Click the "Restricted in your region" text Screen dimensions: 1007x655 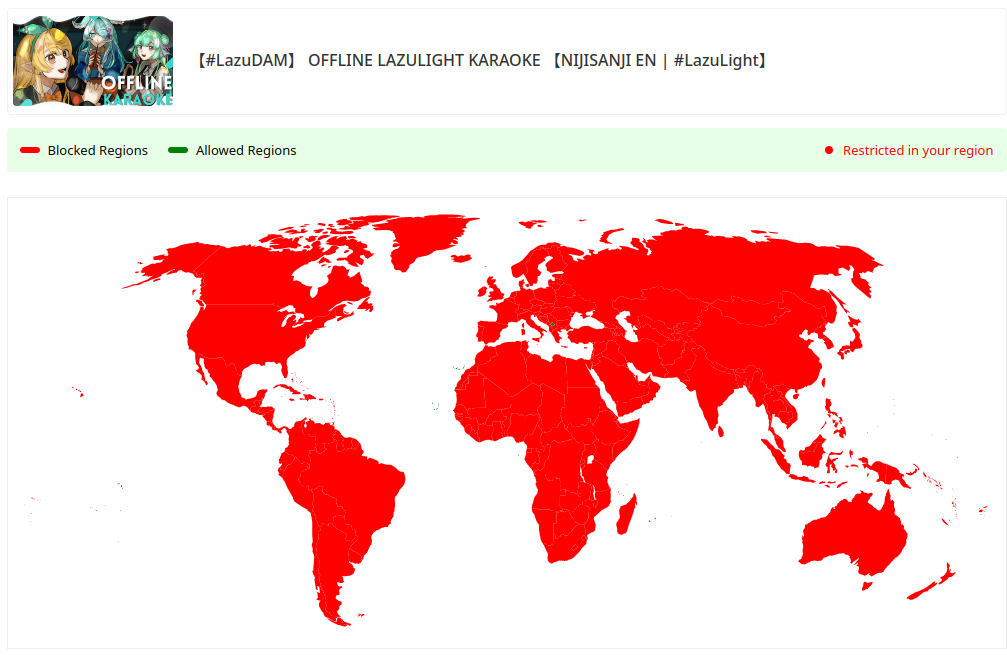click(x=917, y=151)
